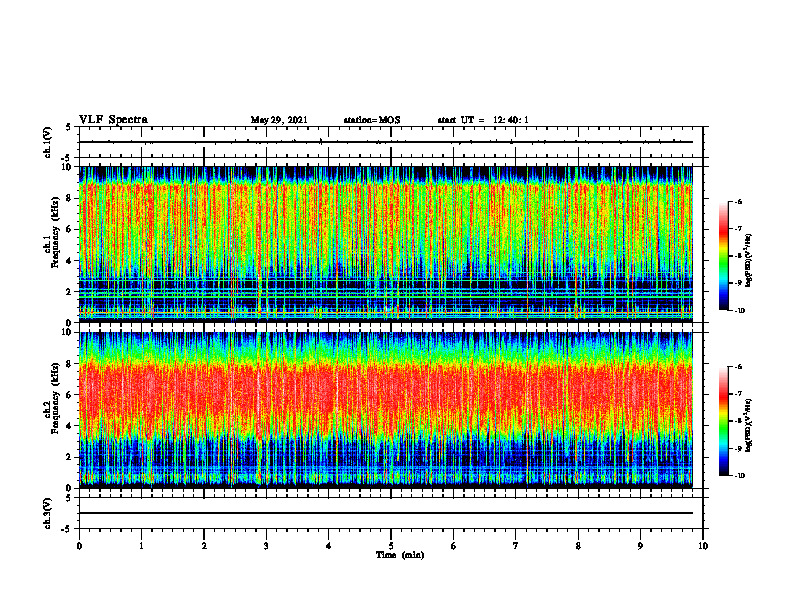Click the '-10' value on ch.2 colorbar
The width and height of the screenshot is (792, 612).
point(739,475)
